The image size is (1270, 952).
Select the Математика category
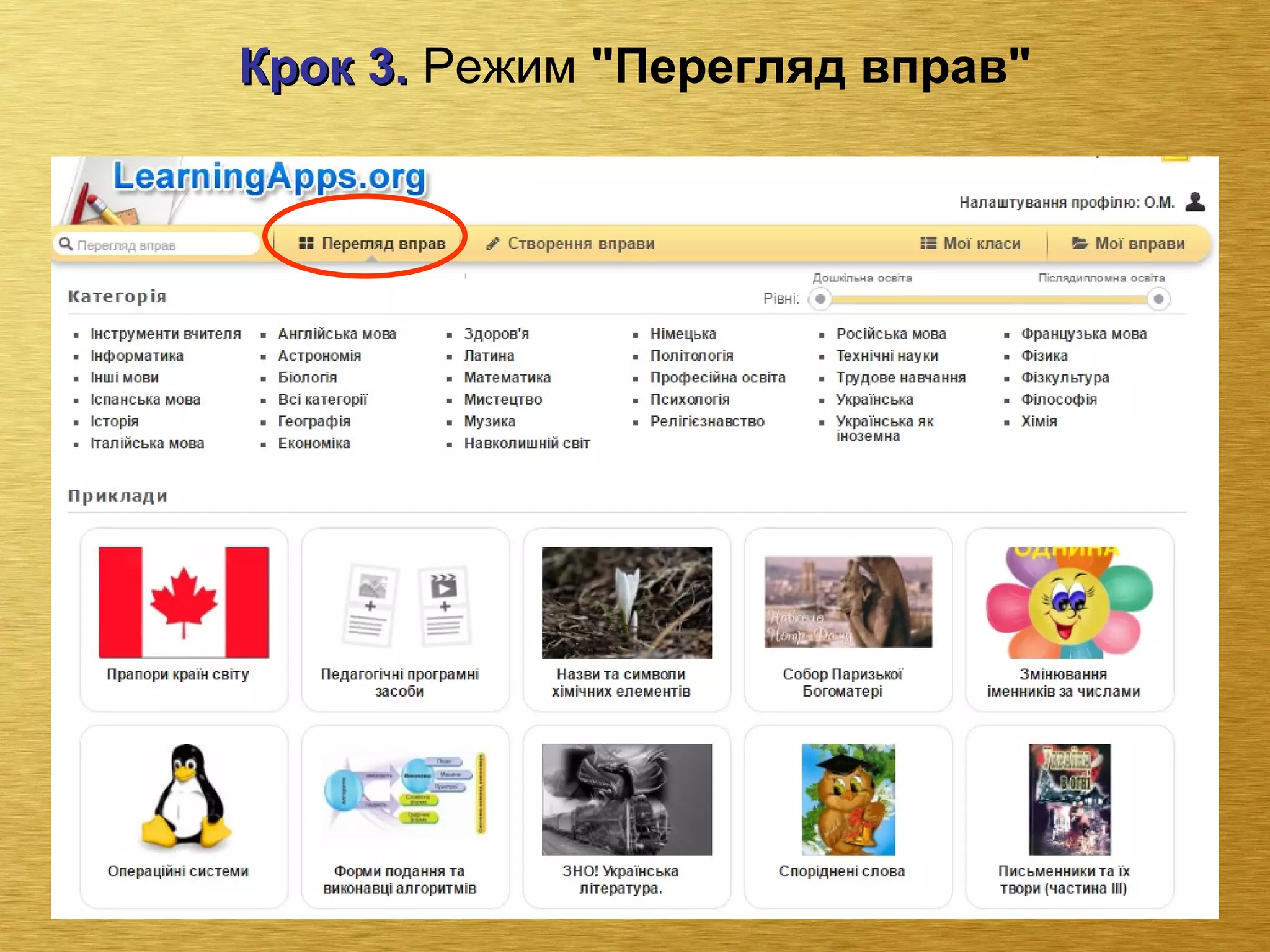[507, 377]
